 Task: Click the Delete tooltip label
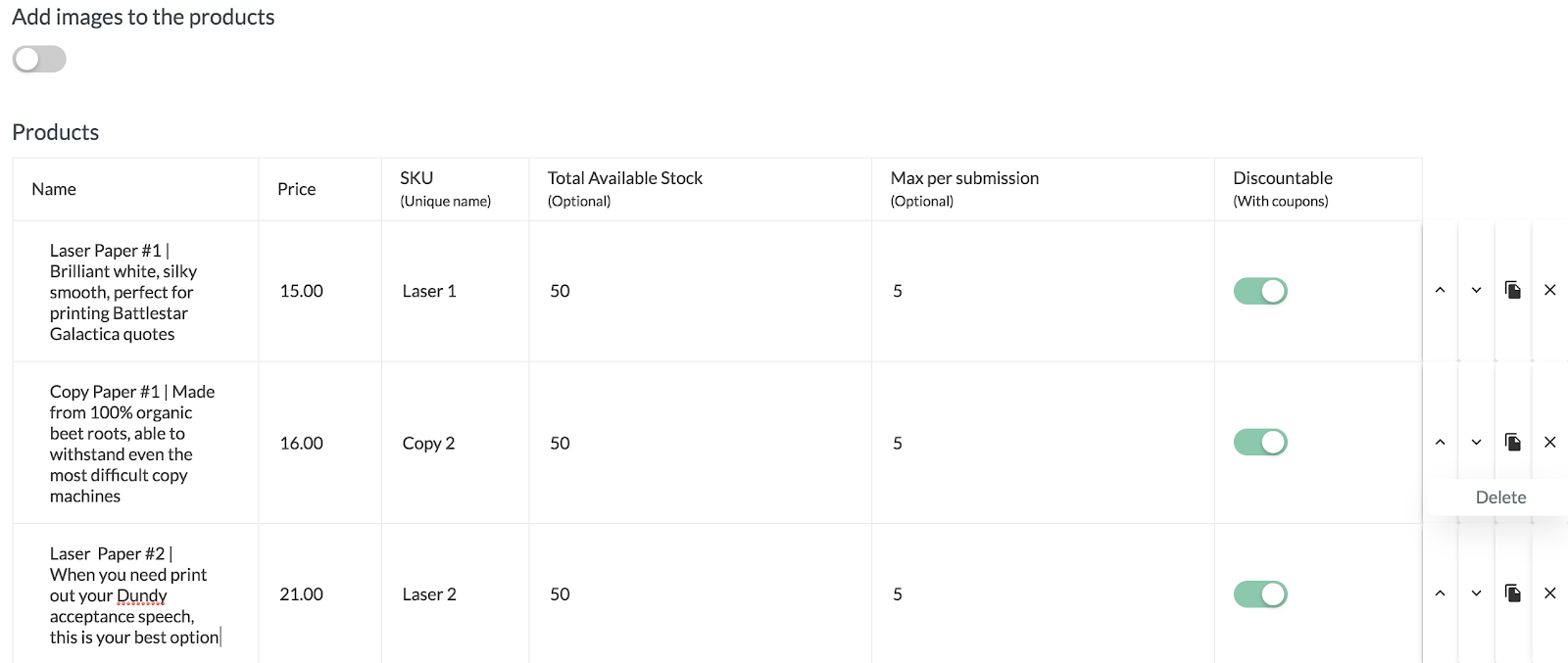pyautogui.click(x=1500, y=497)
